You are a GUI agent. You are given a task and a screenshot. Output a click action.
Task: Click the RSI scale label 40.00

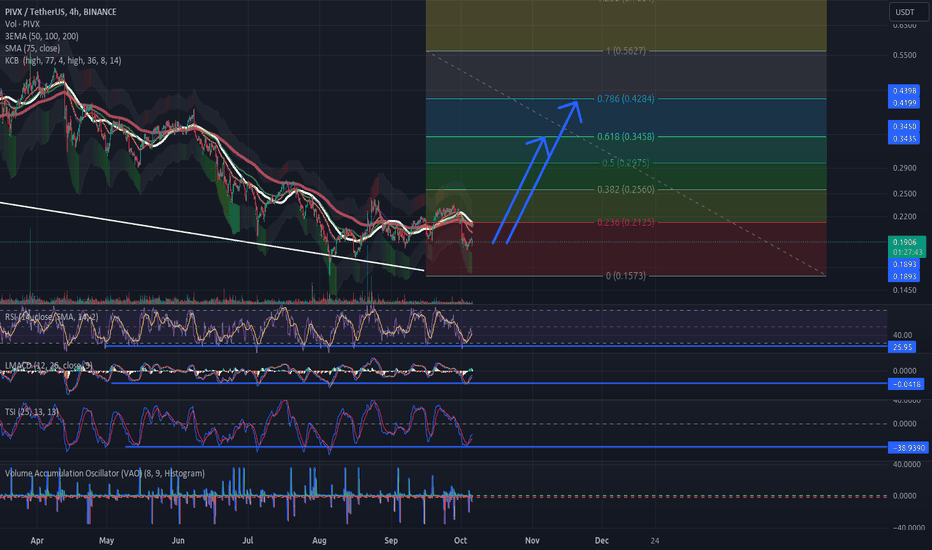(902, 335)
